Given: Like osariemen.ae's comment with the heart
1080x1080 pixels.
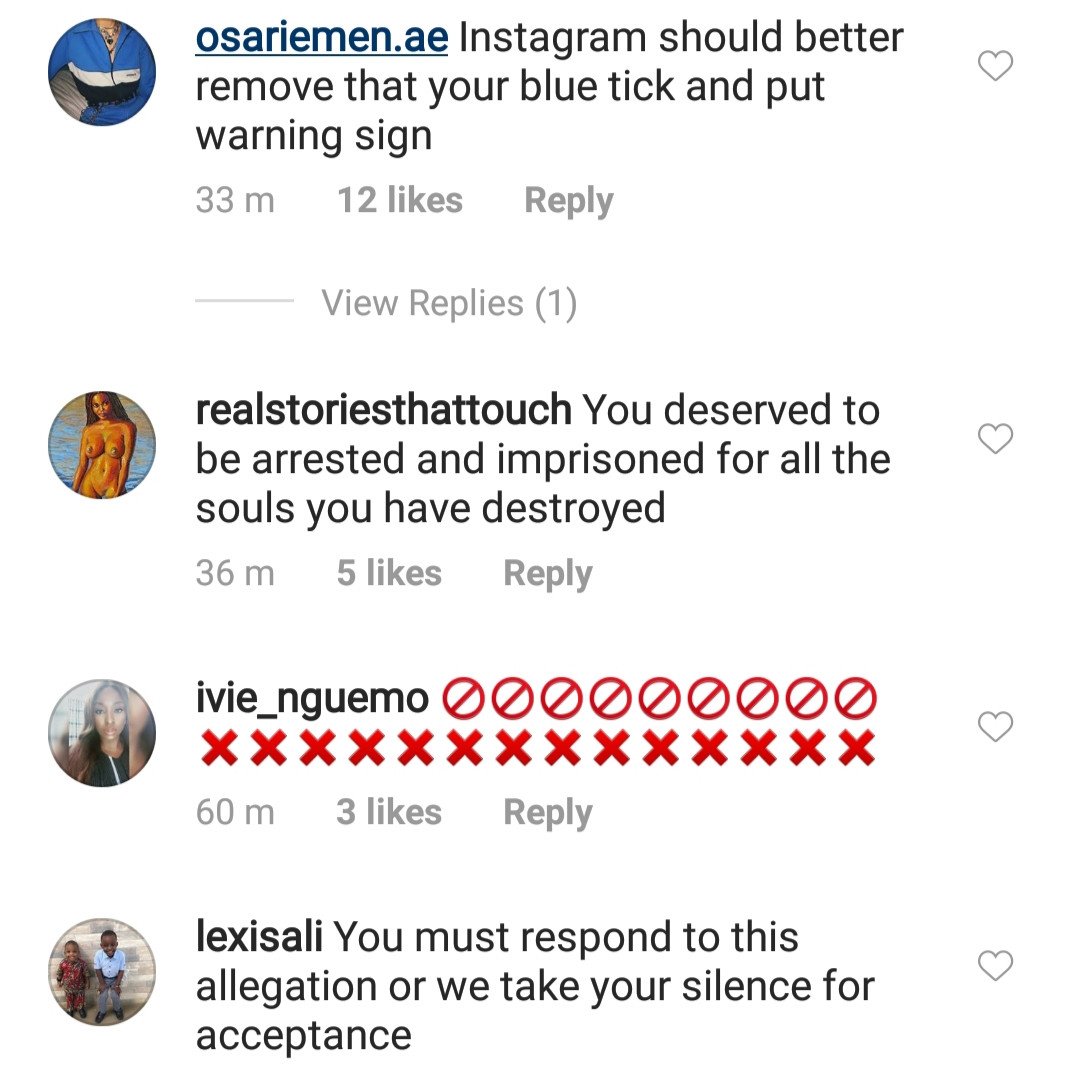Looking at the screenshot, I should pyautogui.click(x=995, y=67).
